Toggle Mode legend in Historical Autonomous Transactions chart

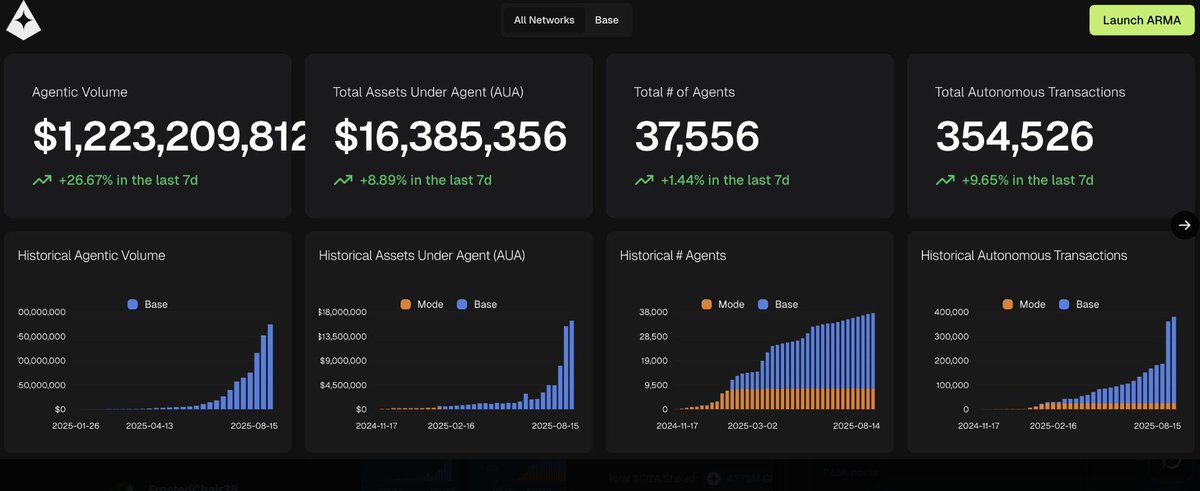pyautogui.click(x=1023, y=304)
